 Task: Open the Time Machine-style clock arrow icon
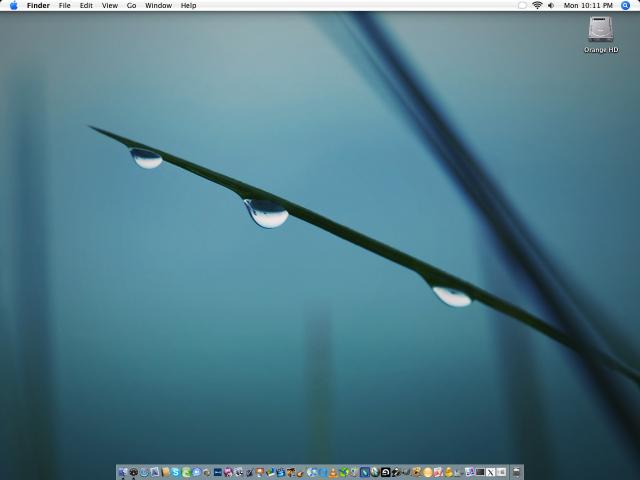click(385, 472)
